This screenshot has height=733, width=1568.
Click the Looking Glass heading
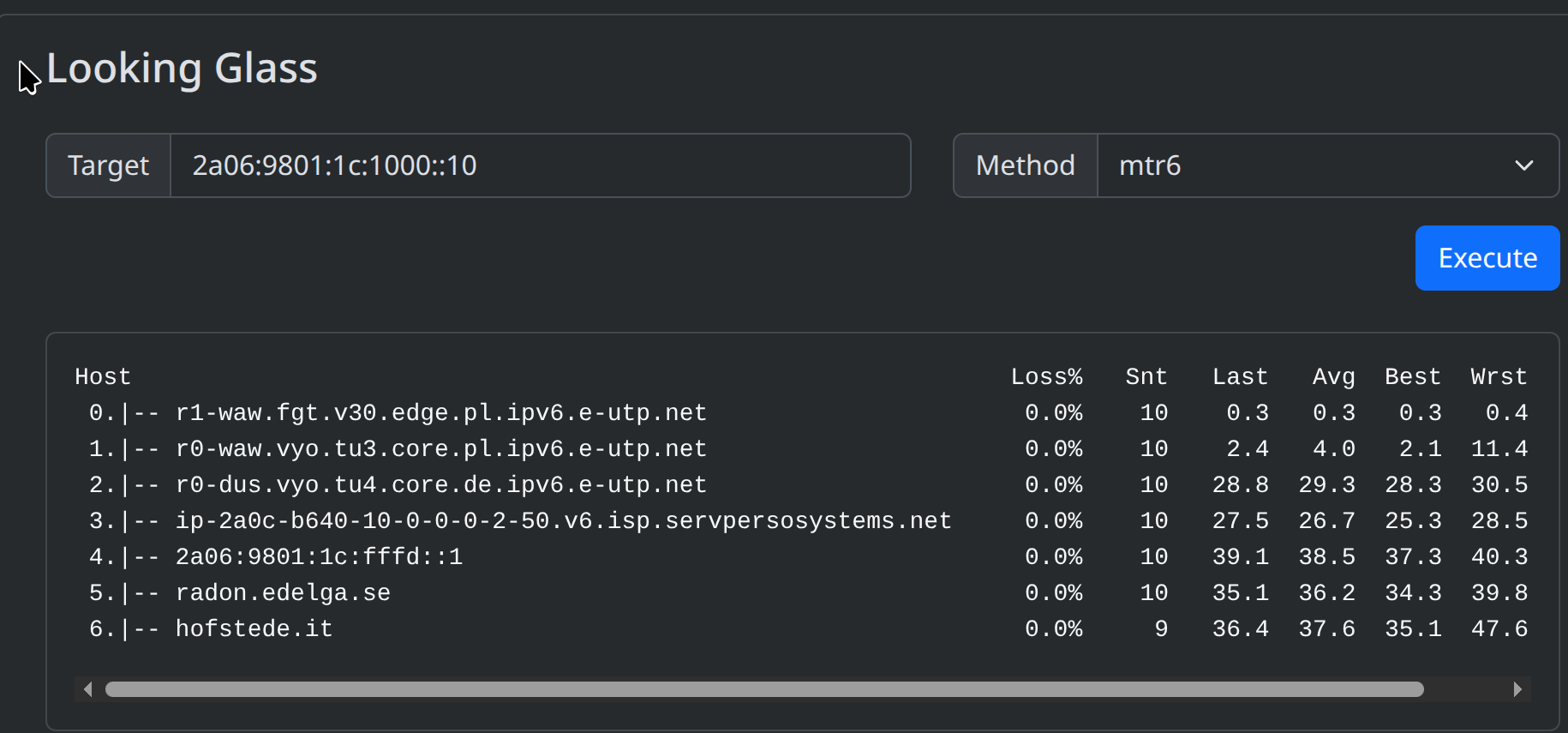(x=182, y=69)
